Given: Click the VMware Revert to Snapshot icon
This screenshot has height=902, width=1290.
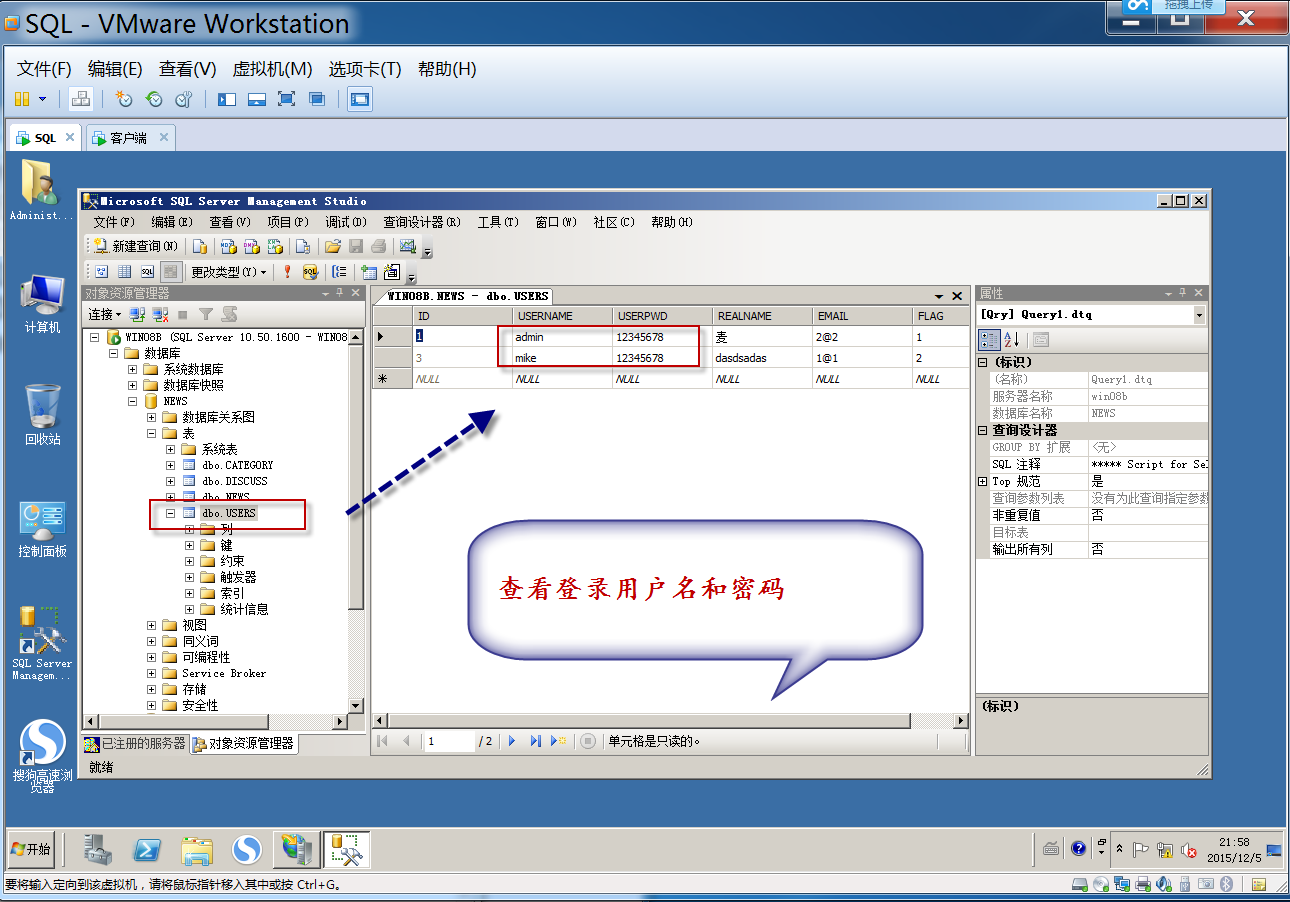Looking at the screenshot, I should click(x=153, y=99).
